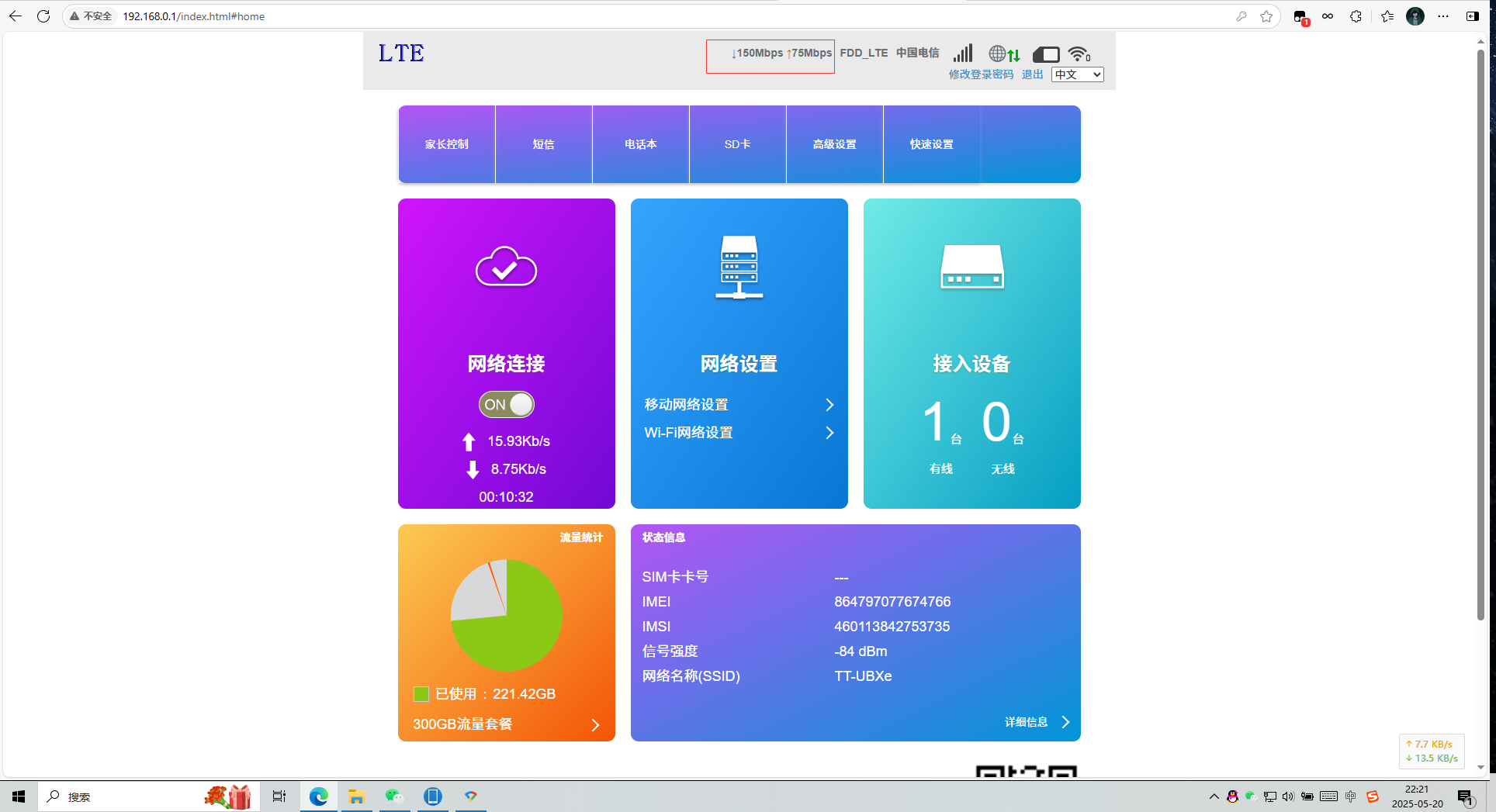Reload the page with refresh icon
This screenshot has height=812, width=1496.
[x=43, y=16]
